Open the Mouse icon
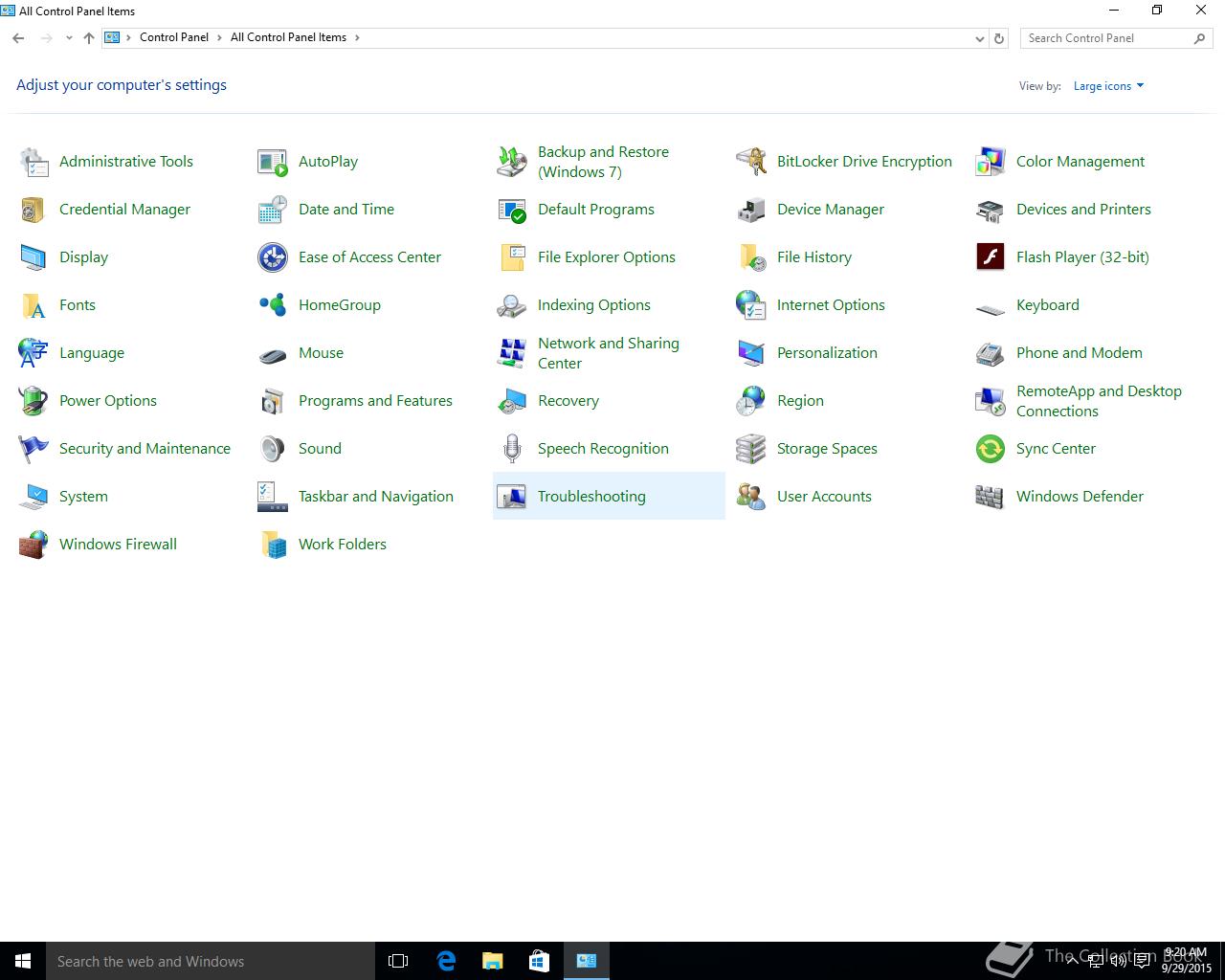Viewport: 1225px width, 980px height. (x=273, y=356)
